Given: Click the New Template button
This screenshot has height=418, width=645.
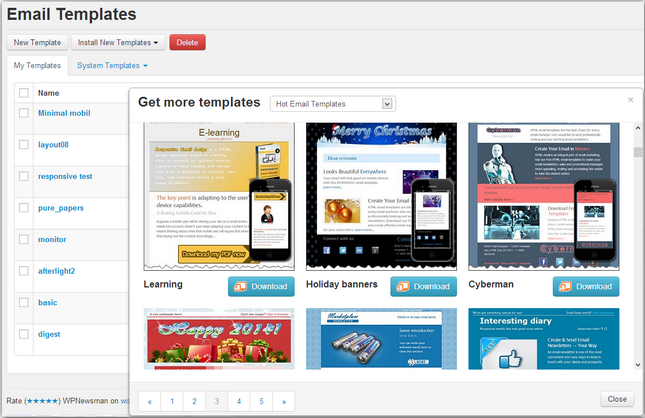Looking at the screenshot, I should tap(35, 42).
